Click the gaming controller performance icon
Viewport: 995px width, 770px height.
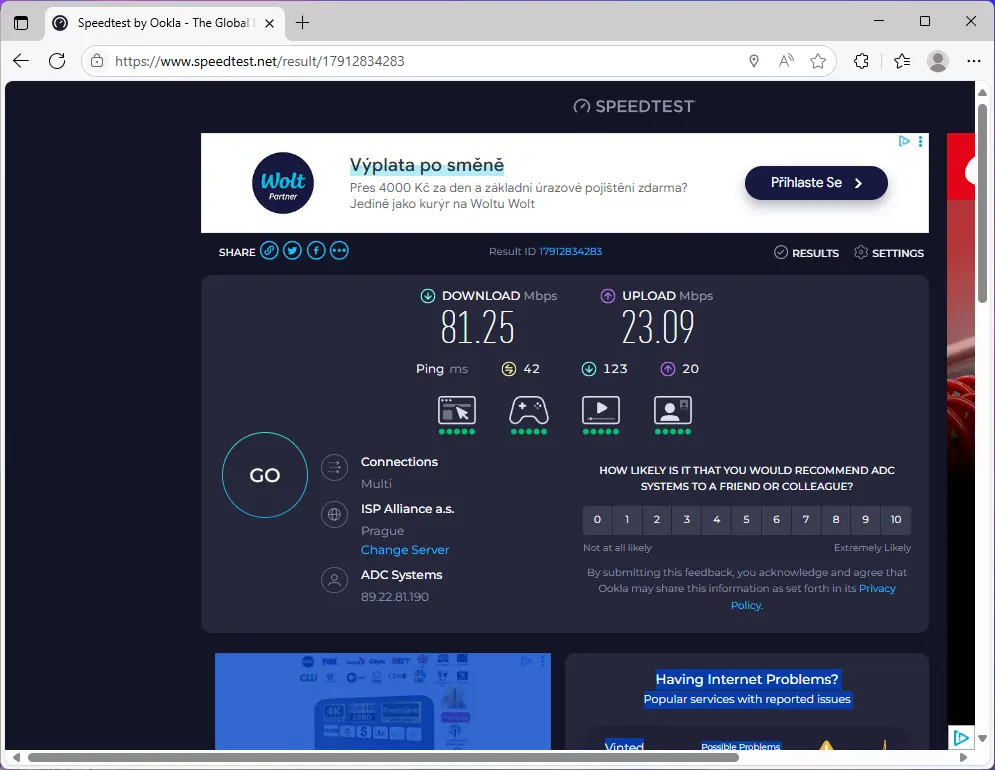[529, 410]
